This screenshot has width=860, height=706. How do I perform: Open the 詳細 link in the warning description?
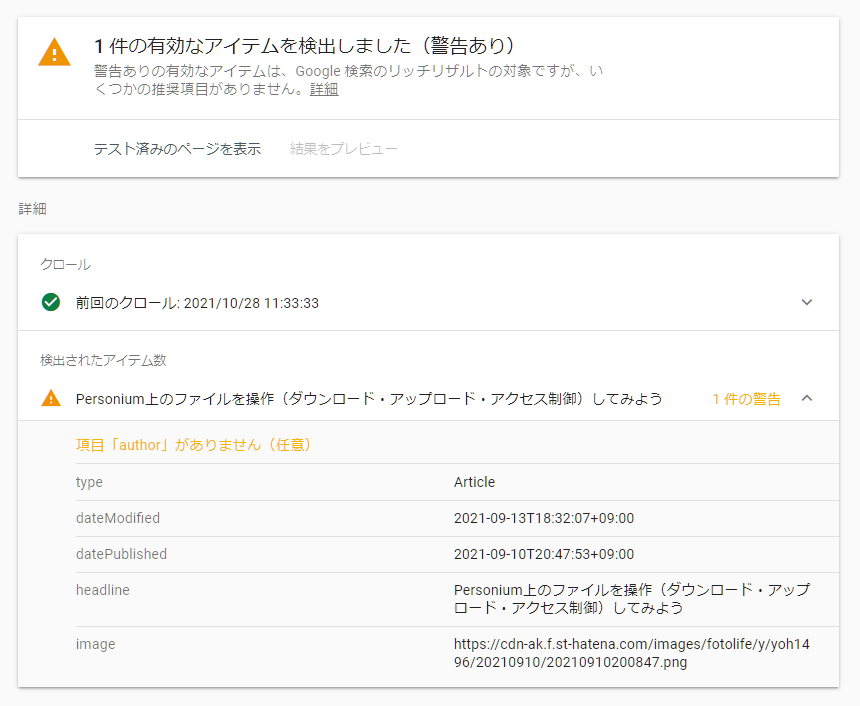click(324, 89)
